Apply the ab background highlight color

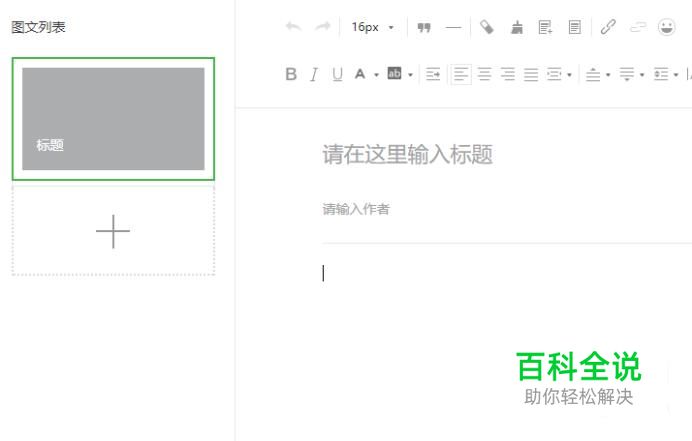coord(394,73)
